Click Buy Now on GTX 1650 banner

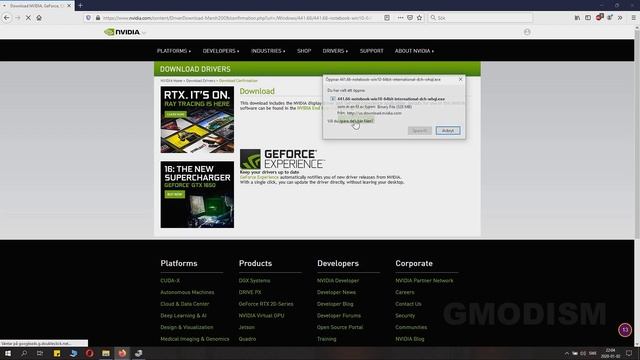click(x=175, y=194)
